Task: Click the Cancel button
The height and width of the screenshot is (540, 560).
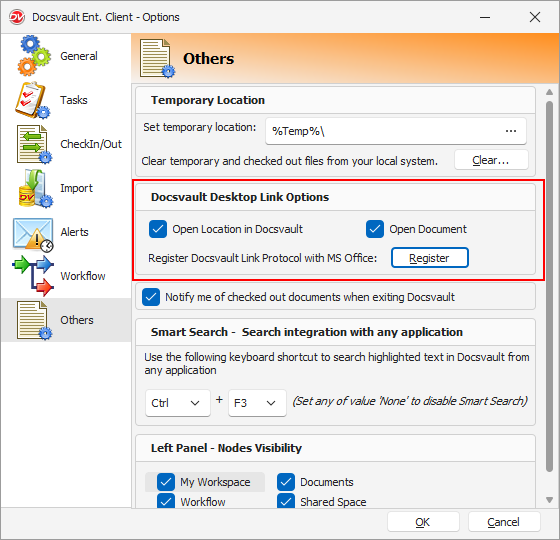Action: click(504, 522)
